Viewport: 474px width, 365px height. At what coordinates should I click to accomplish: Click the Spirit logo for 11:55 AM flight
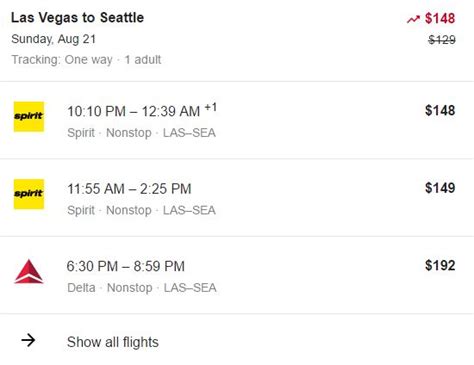[x=29, y=194]
